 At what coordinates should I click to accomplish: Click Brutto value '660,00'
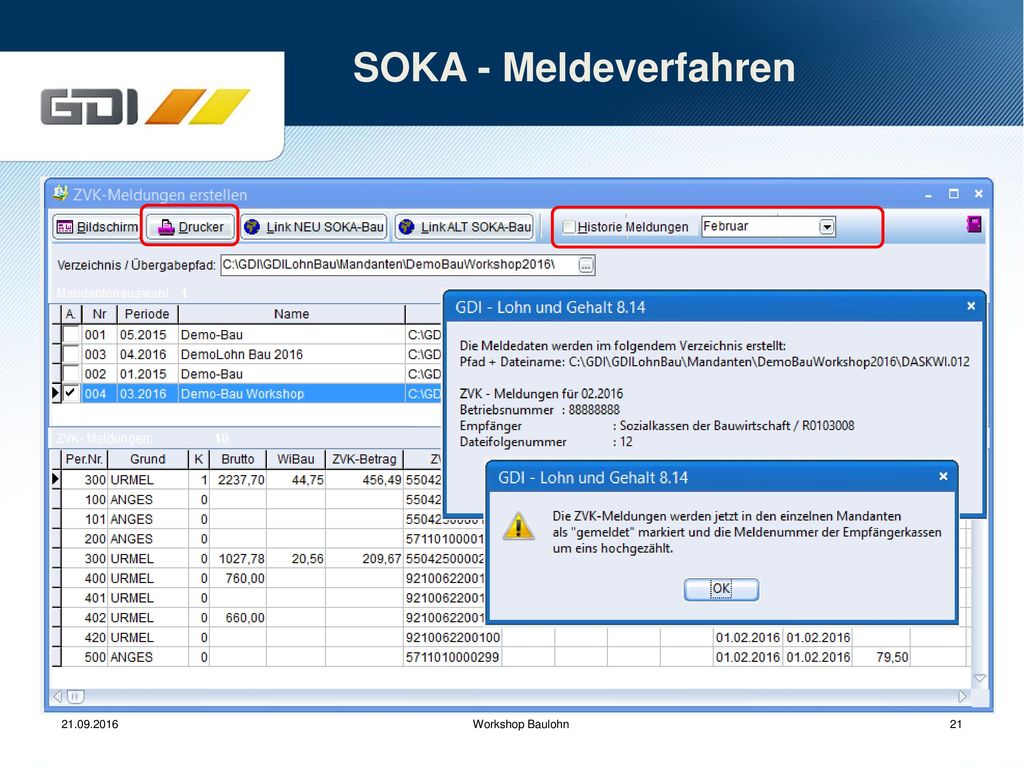tap(245, 618)
